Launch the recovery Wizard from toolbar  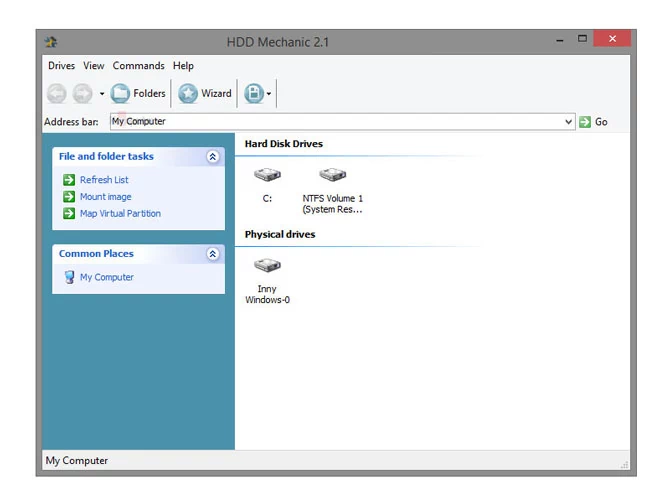(x=205, y=94)
